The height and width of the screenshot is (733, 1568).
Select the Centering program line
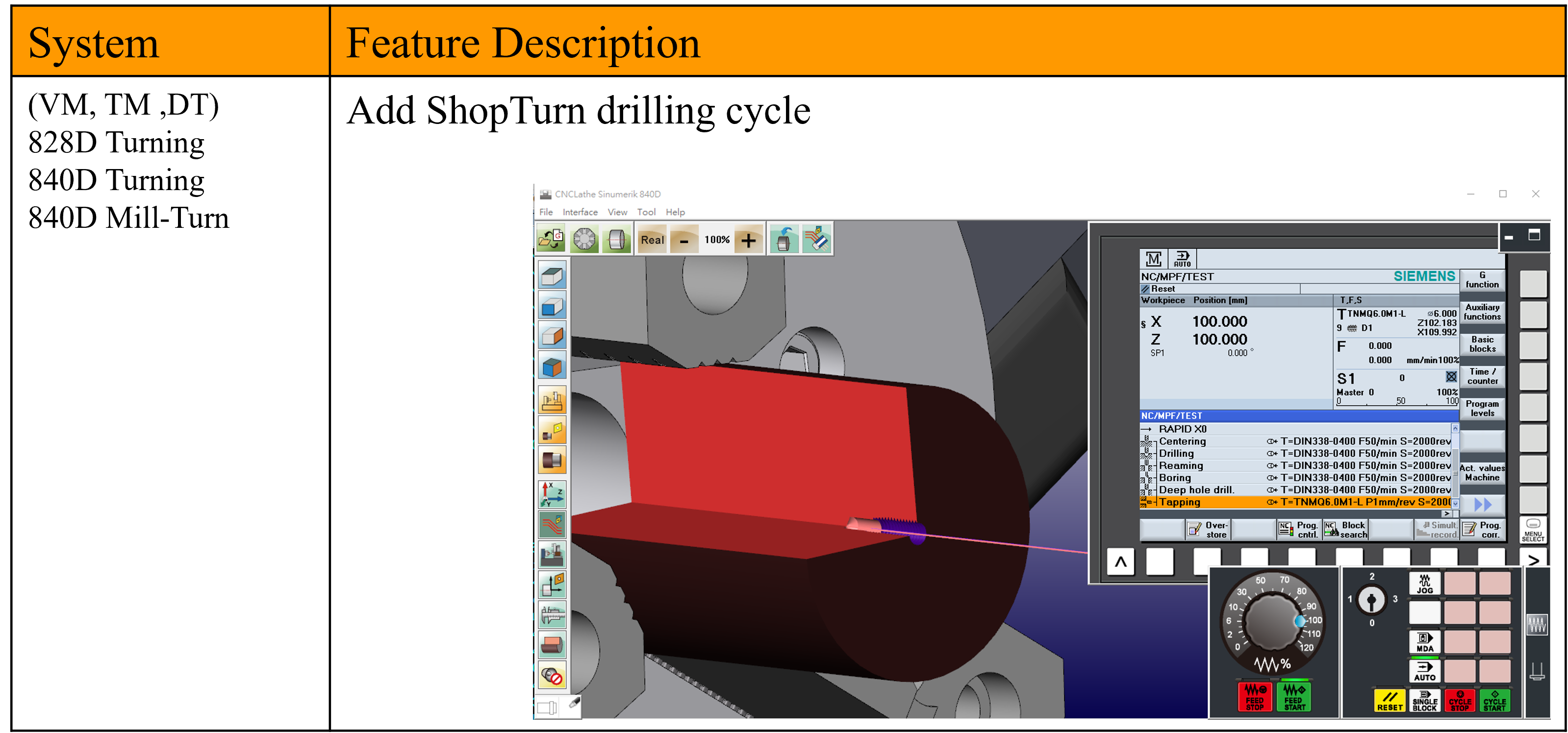tap(1296, 441)
